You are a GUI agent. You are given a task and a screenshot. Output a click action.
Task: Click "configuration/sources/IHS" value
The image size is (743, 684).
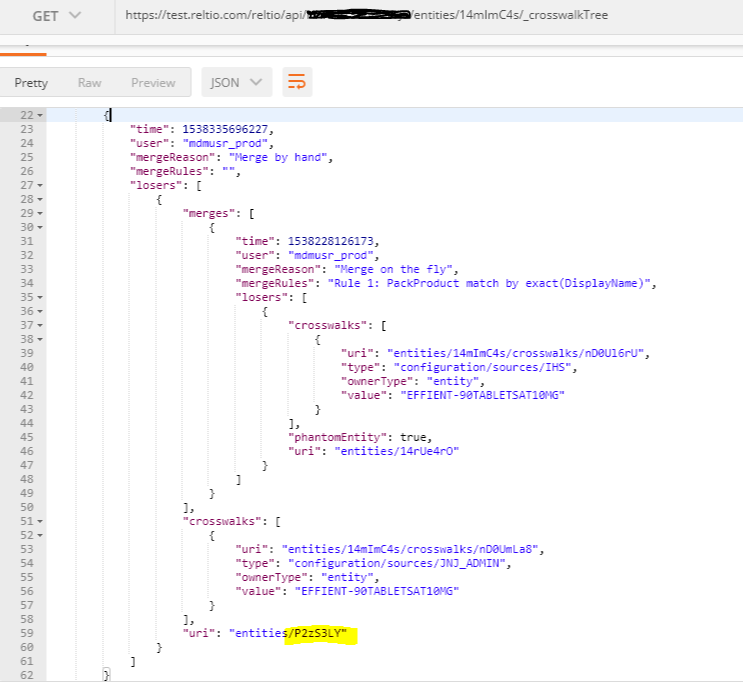point(482,367)
